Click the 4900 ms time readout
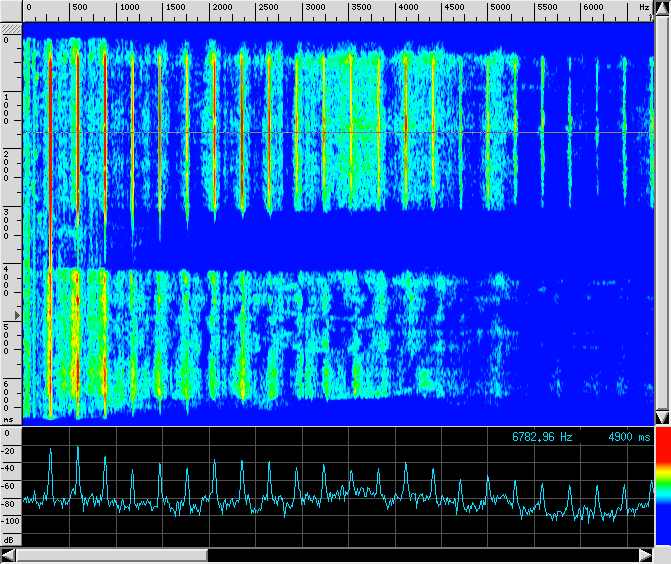Image resolution: width=671 pixels, height=564 pixels. [629, 438]
